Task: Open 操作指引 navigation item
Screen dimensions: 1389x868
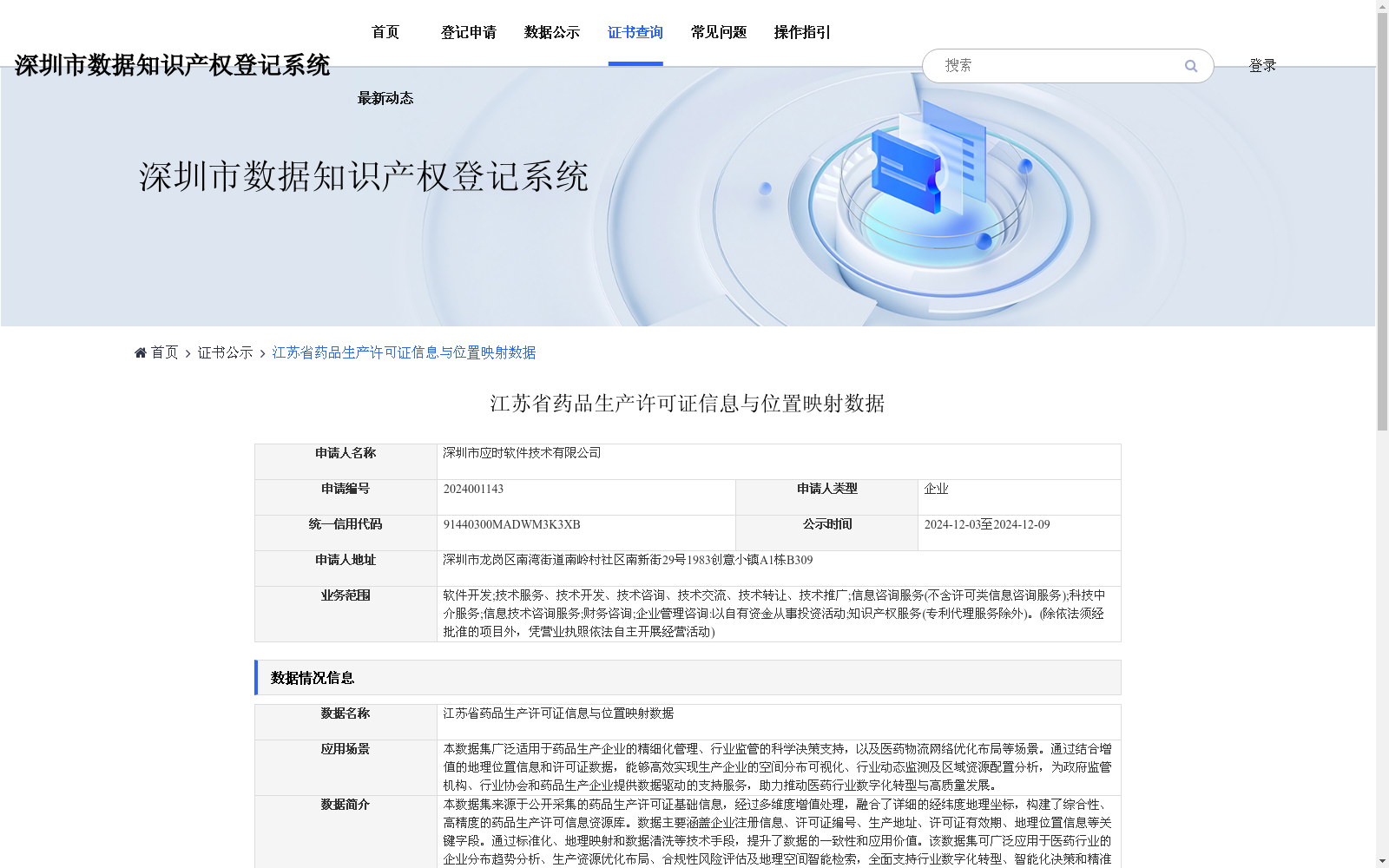Action: [802, 32]
